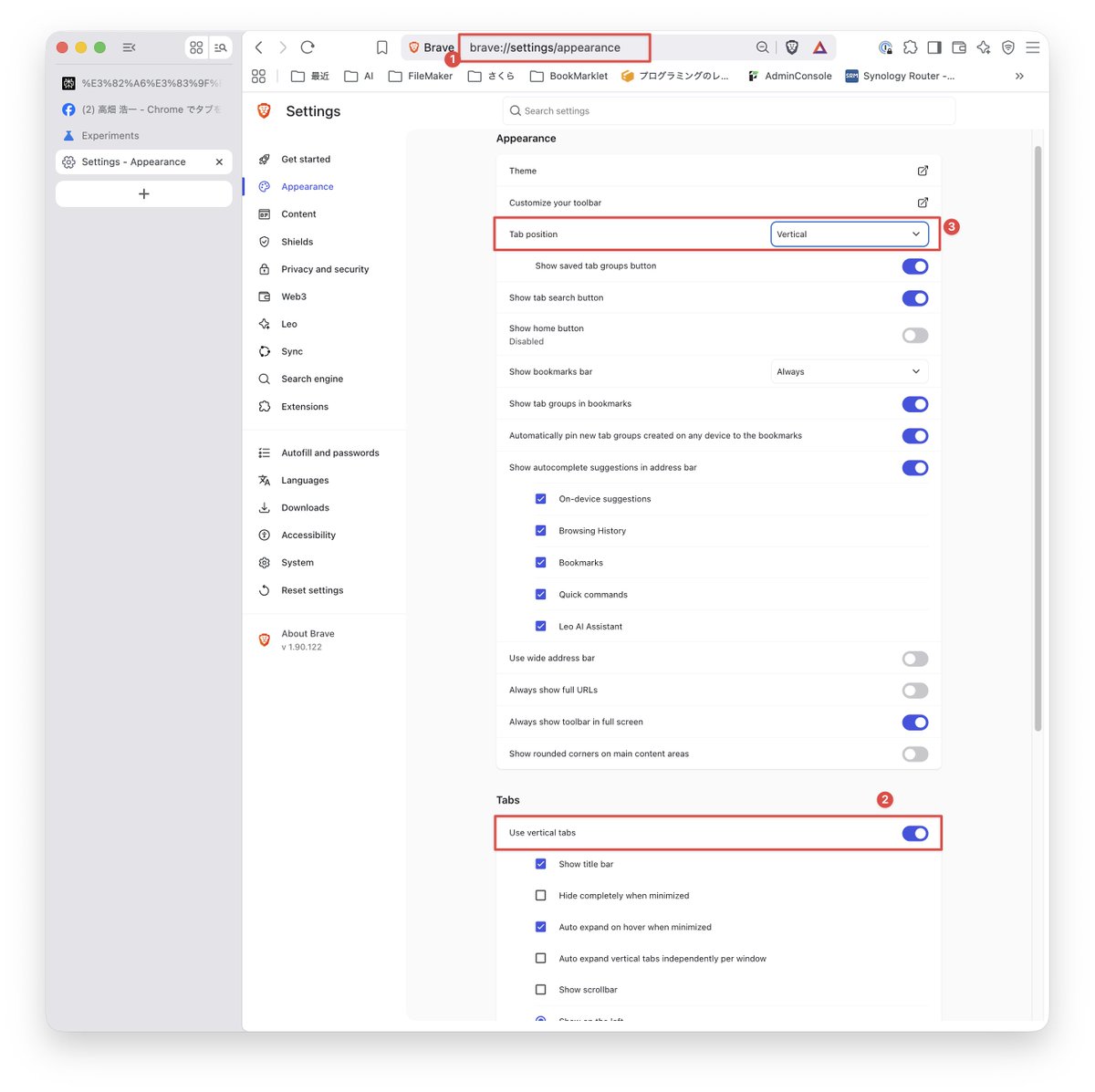Click the tab search icon in tab strip
The image size is (1095, 1092).
click(221, 47)
